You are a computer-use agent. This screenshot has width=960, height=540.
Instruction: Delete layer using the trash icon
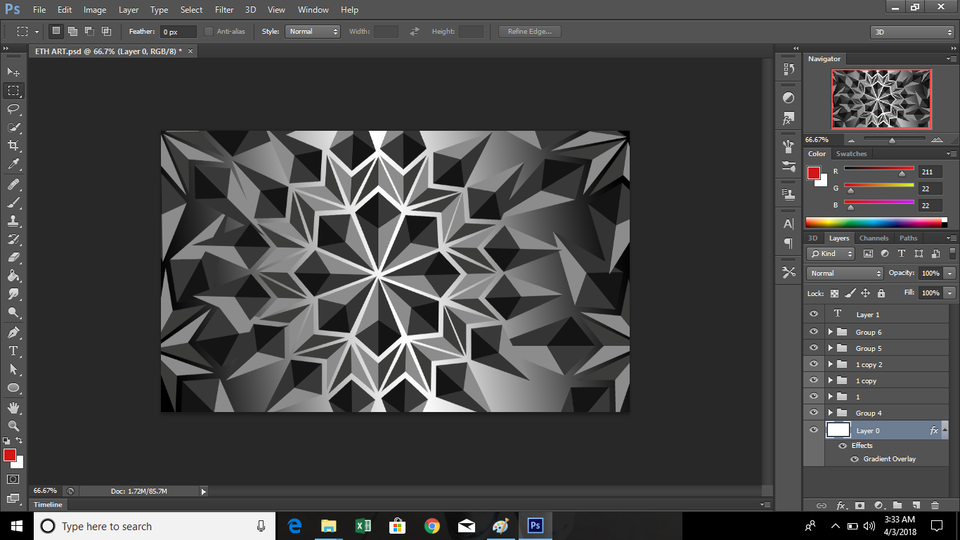point(935,505)
